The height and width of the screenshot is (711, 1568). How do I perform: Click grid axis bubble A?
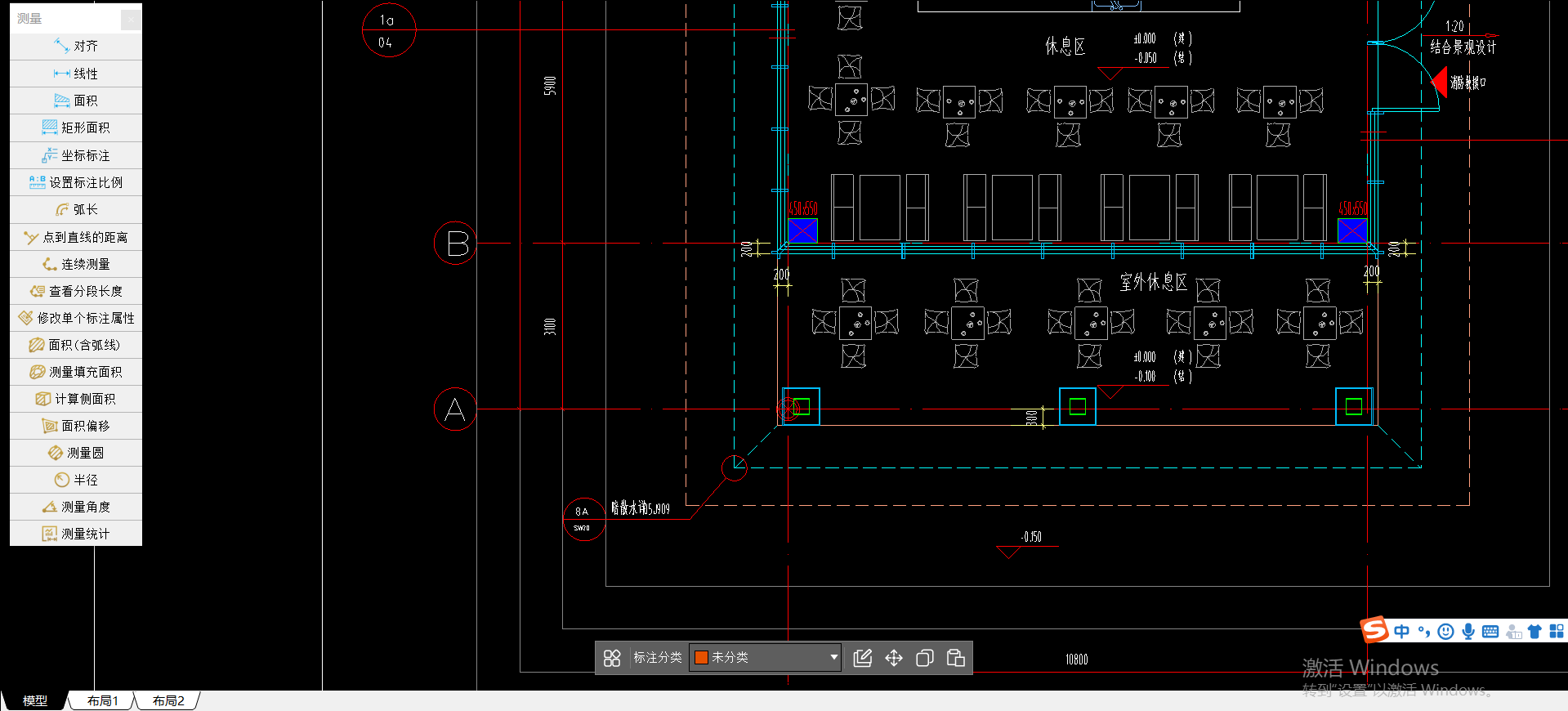455,409
